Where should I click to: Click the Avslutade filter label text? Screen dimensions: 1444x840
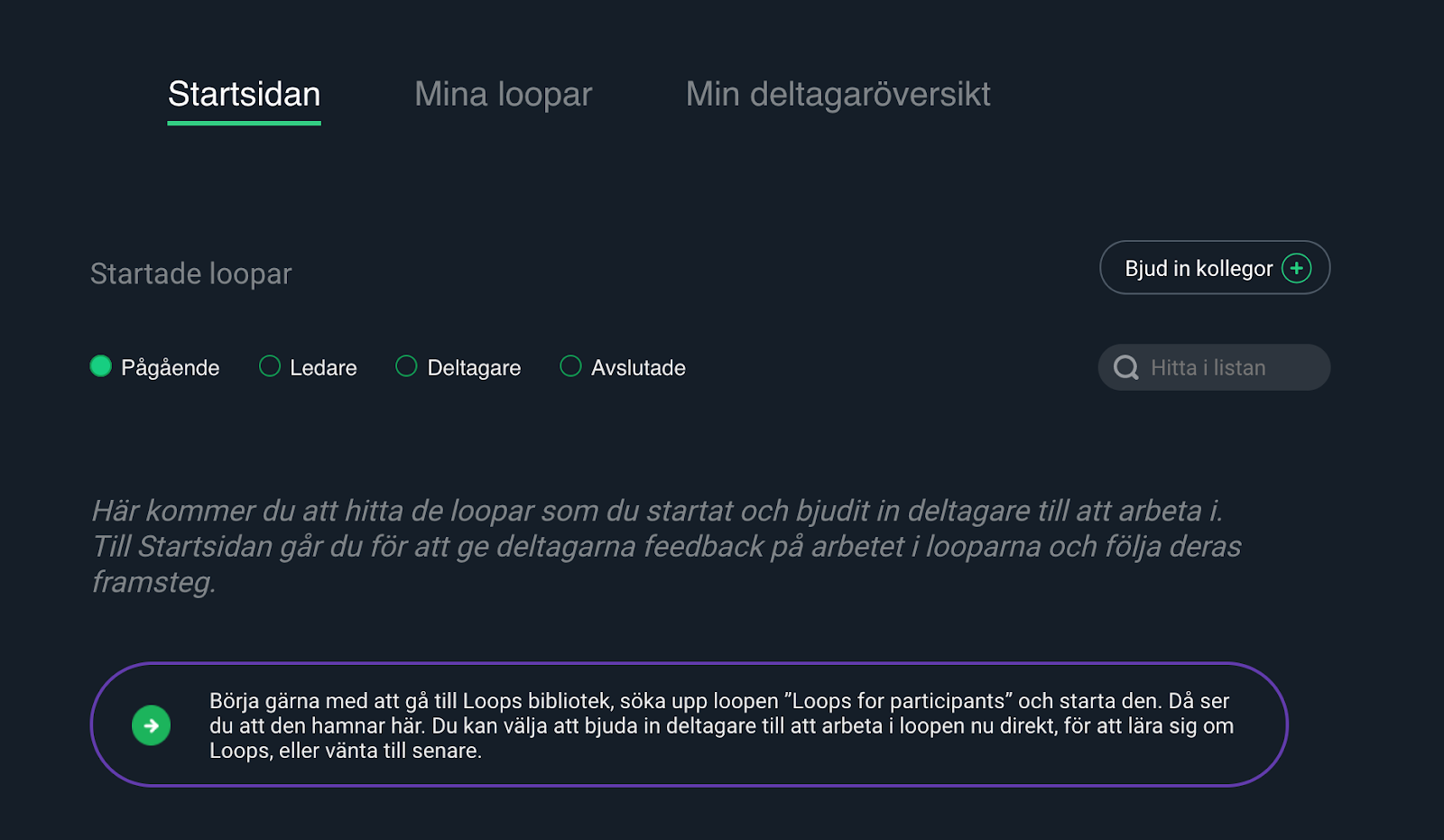[638, 368]
